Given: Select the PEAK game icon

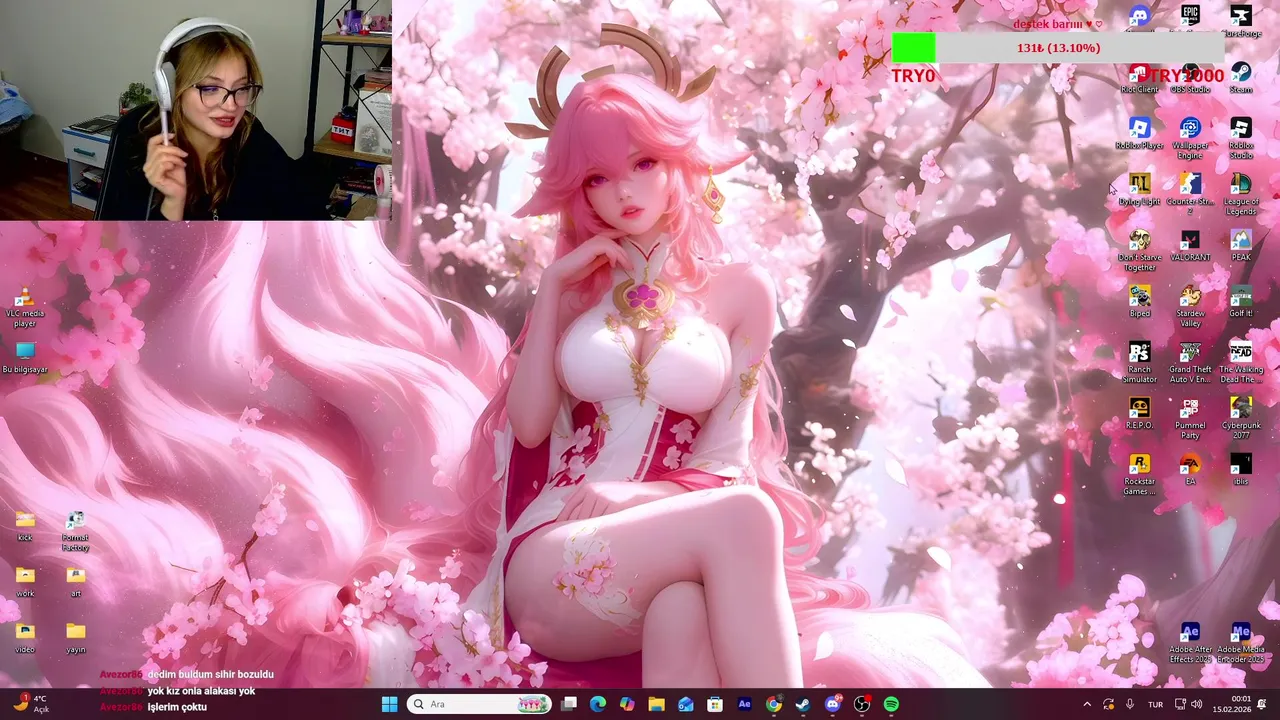Looking at the screenshot, I should click(x=1241, y=246).
